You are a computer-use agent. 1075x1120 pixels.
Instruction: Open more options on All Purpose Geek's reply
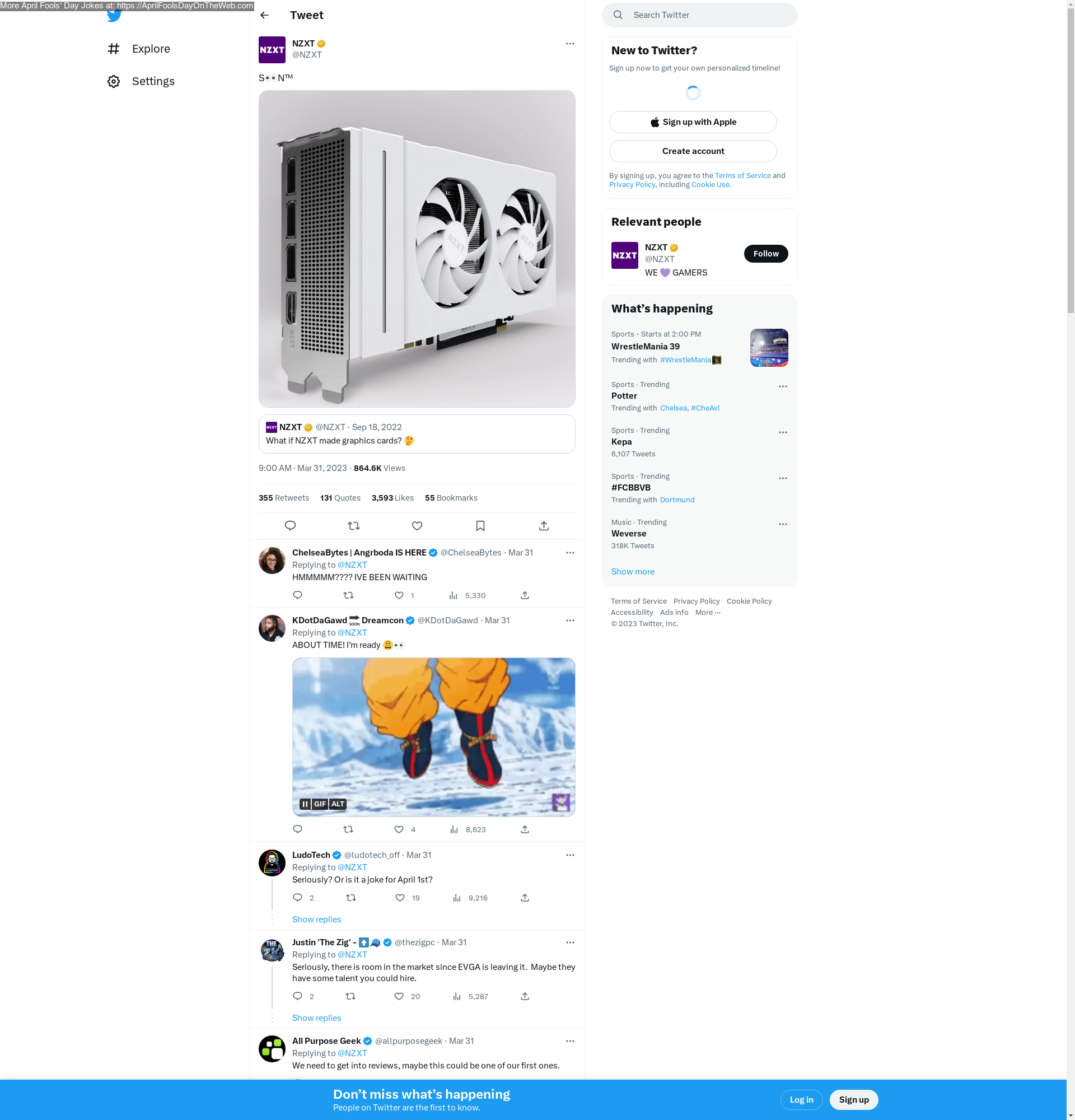[x=570, y=1041]
